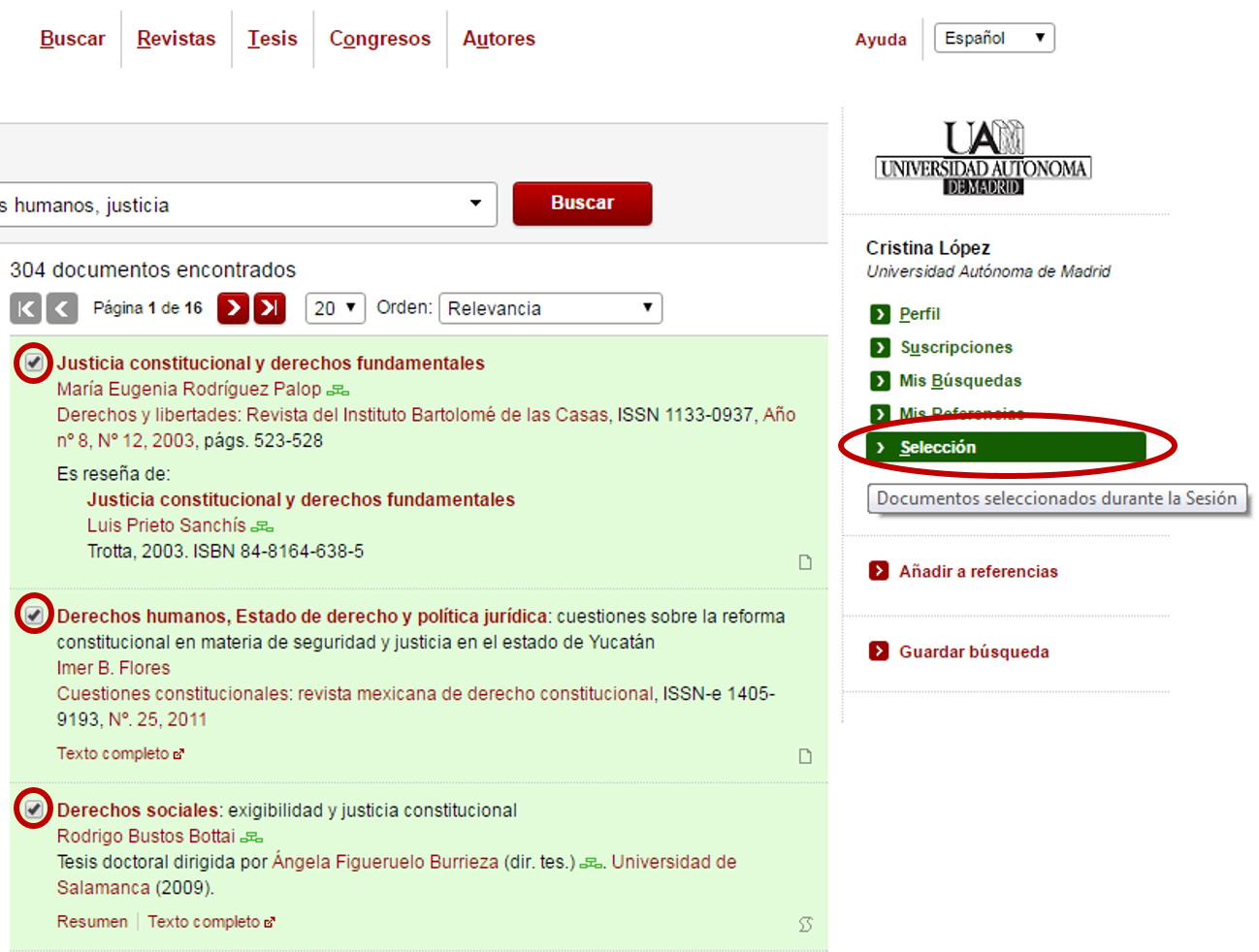This screenshot has height=952, width=1259.
Task: Click tree icon after Ángela Figueruelo Burrieza
Action: [x=591, y=863]
